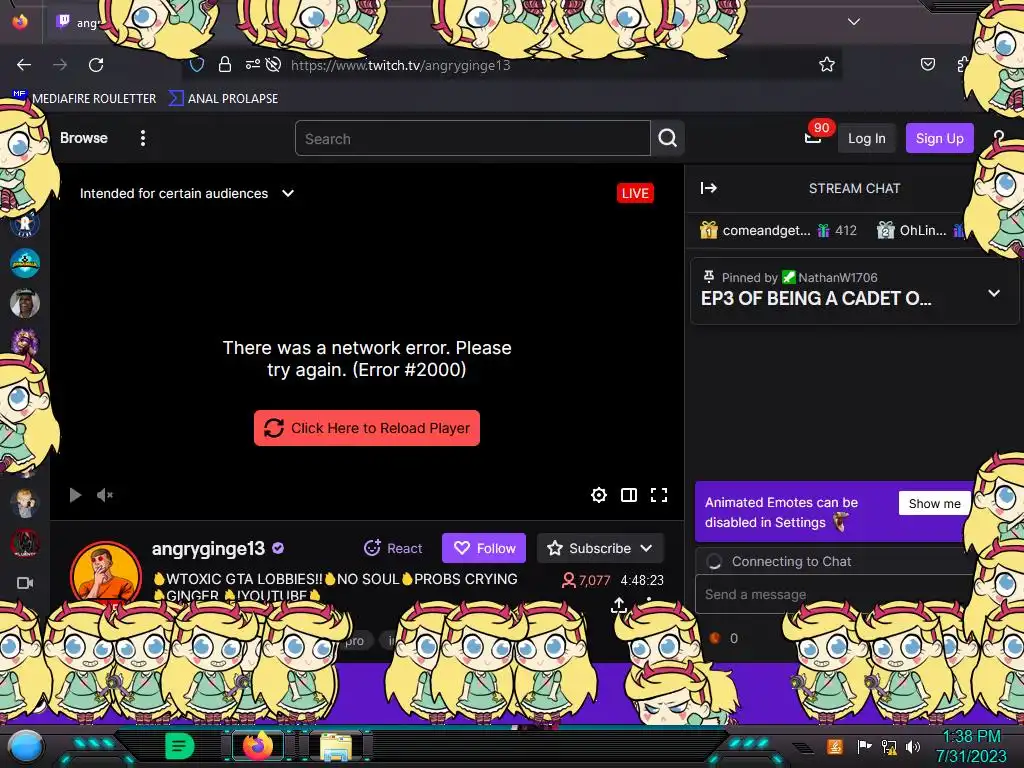
Task: Open top gifter comeandget... entry
Action: (778, 231)
